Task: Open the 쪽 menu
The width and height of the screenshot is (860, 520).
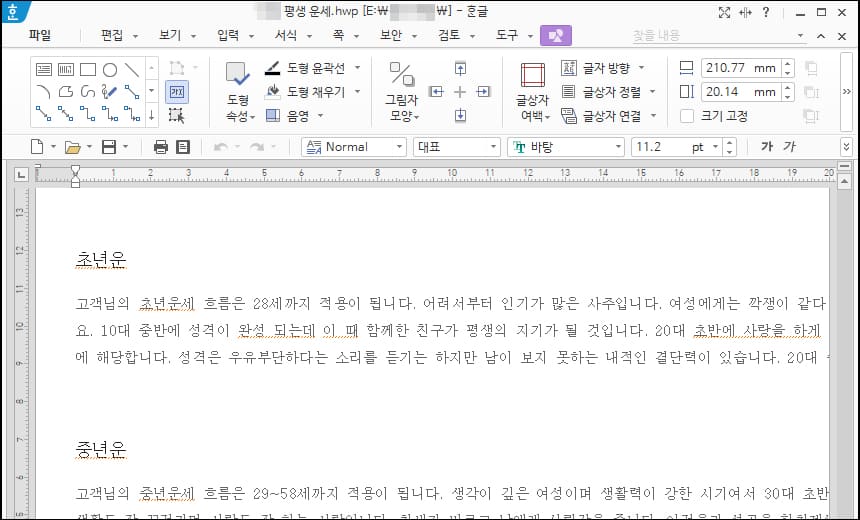Action: (338, 36)
